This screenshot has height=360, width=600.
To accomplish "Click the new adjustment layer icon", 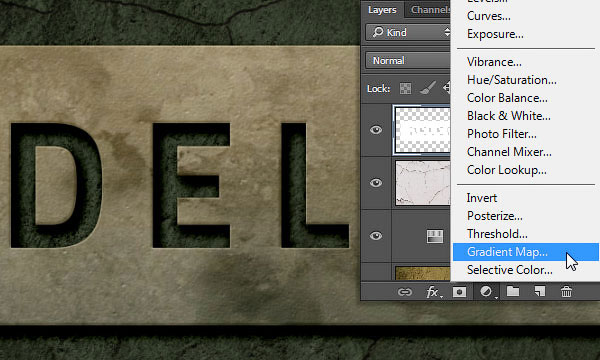I will [x=486, y=292].
